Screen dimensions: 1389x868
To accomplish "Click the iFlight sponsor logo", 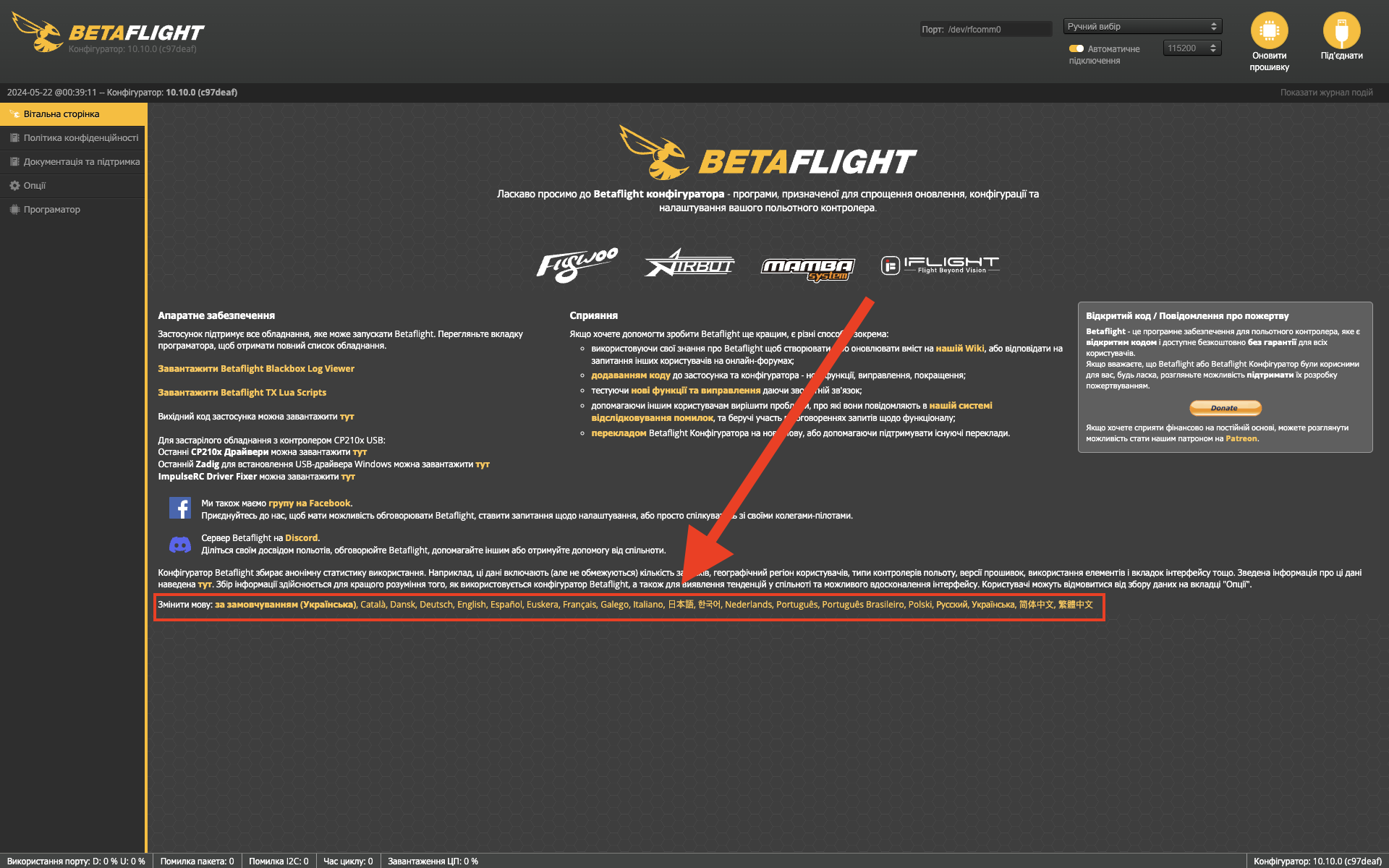I will pos(940,265).
